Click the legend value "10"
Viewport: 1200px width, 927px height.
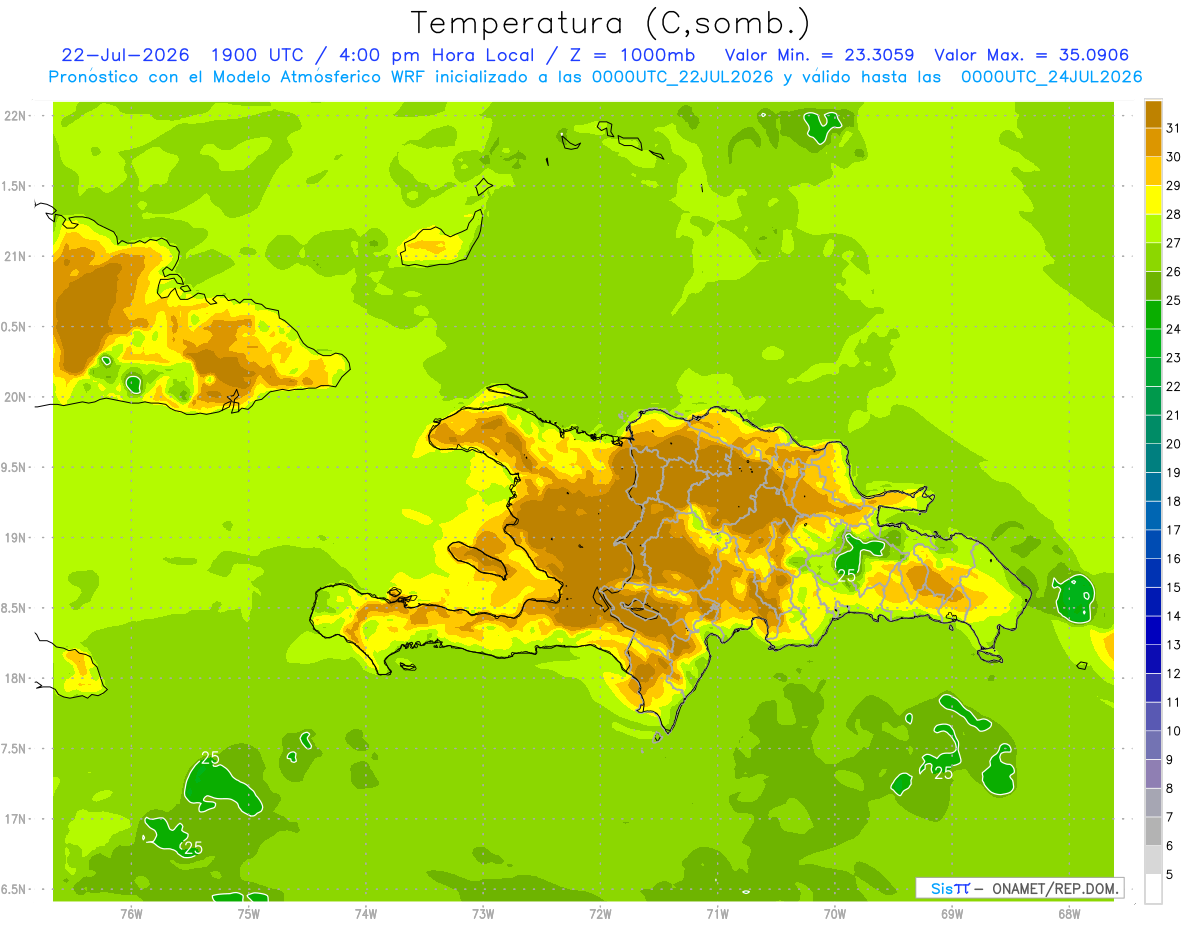[1174, 731]
